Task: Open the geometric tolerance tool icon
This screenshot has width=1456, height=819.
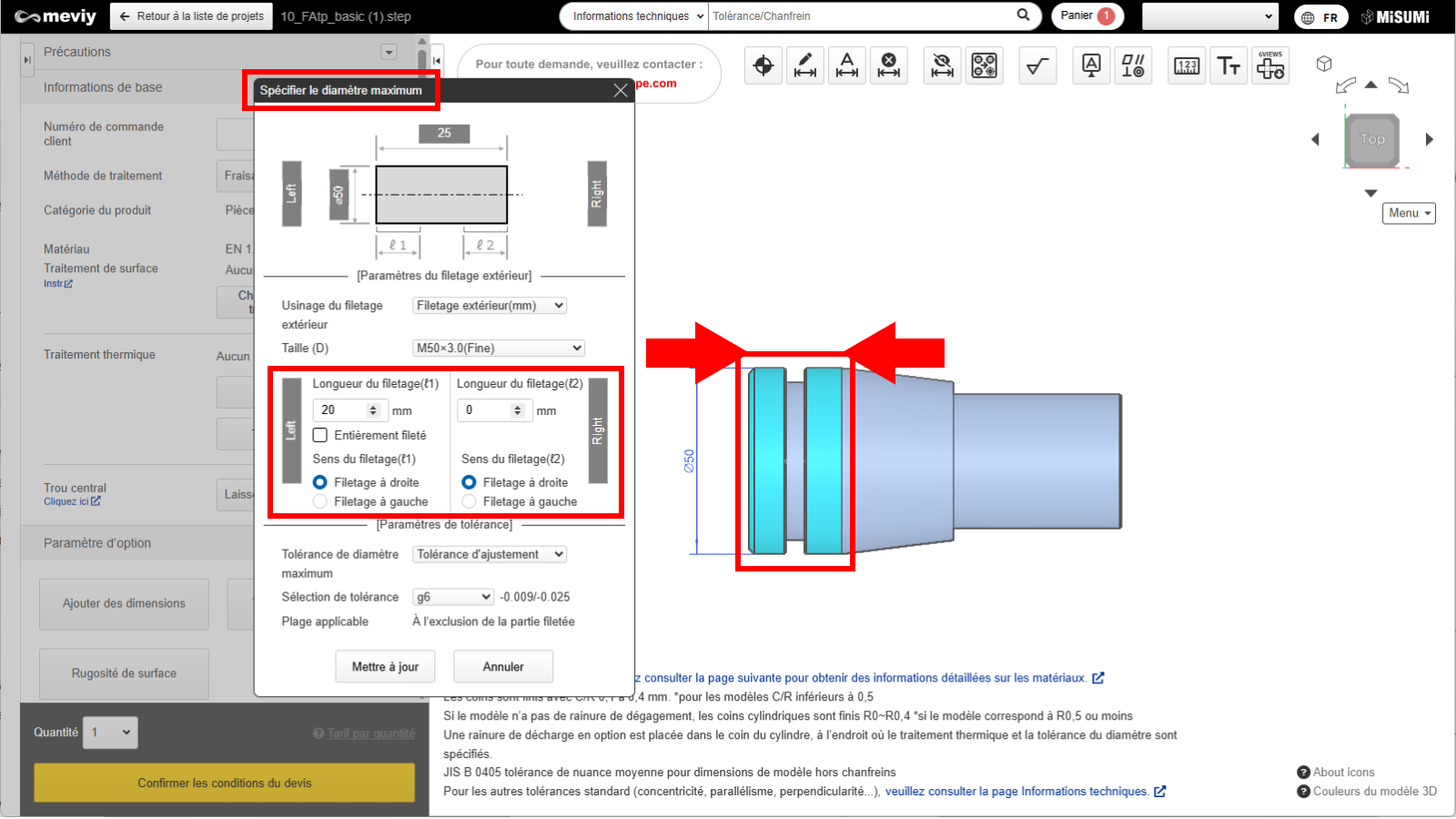Action: pos(1133,66)
